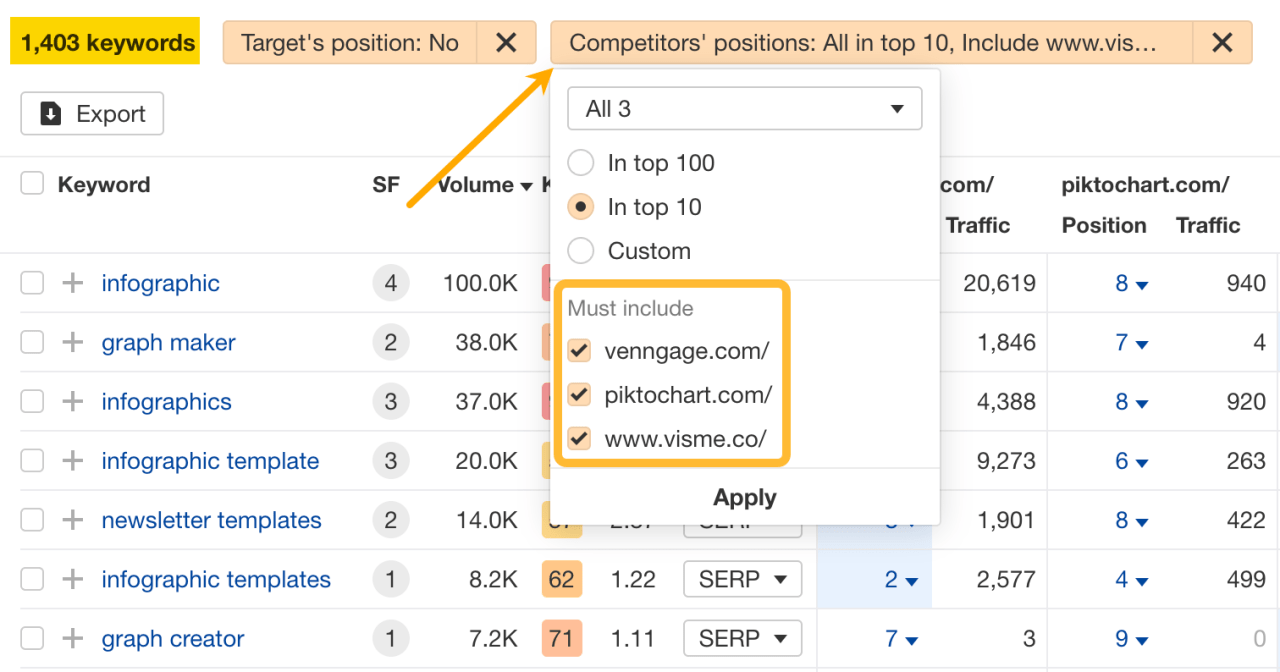Click the Volume column sort arrow
Image resolution: width=1280 pixels, height=672 pixels.
coord(527,184)
